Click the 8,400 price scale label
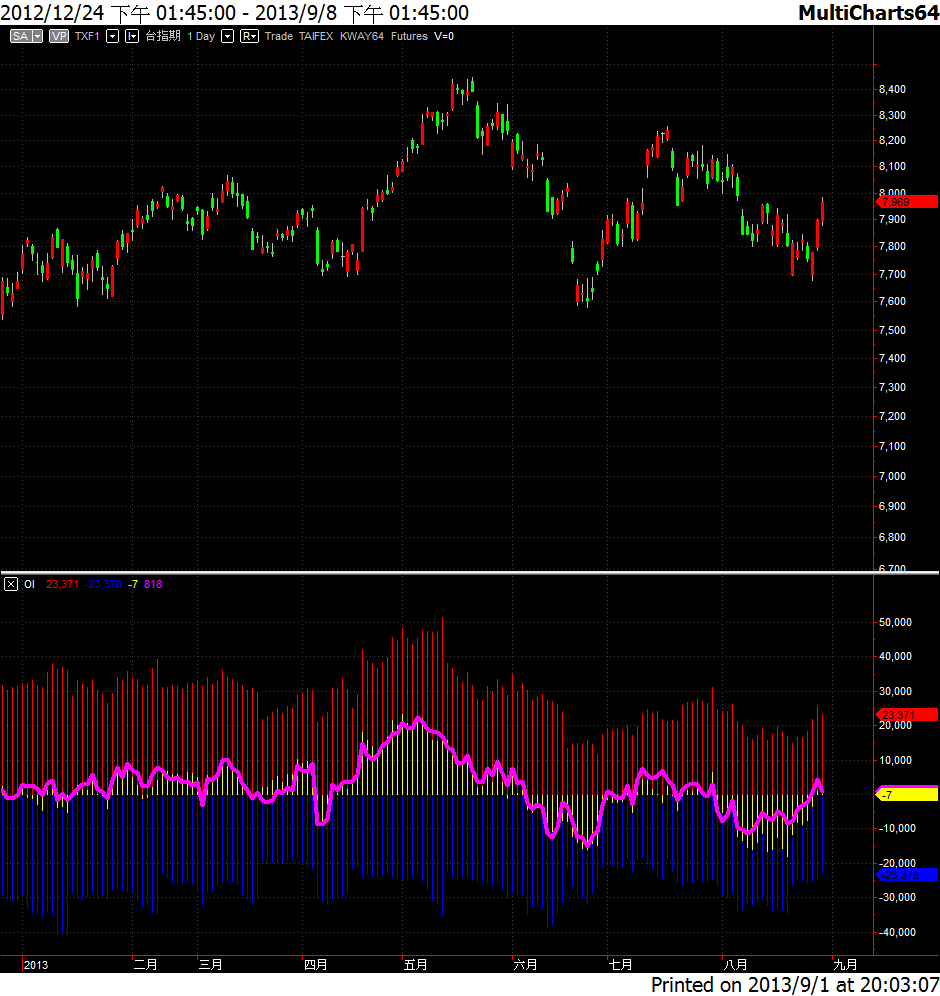940x996 pixels. point(892,89)
